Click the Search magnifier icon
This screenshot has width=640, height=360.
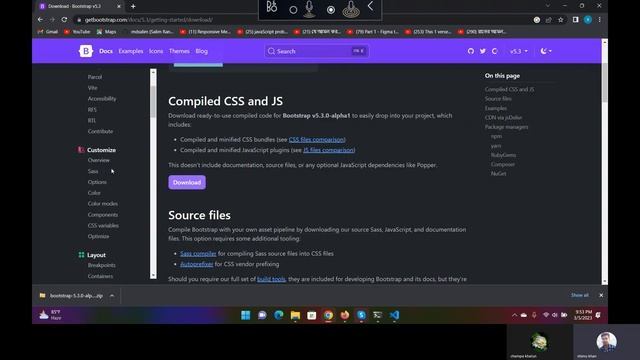pyautogui.click(x=271, y=51)
